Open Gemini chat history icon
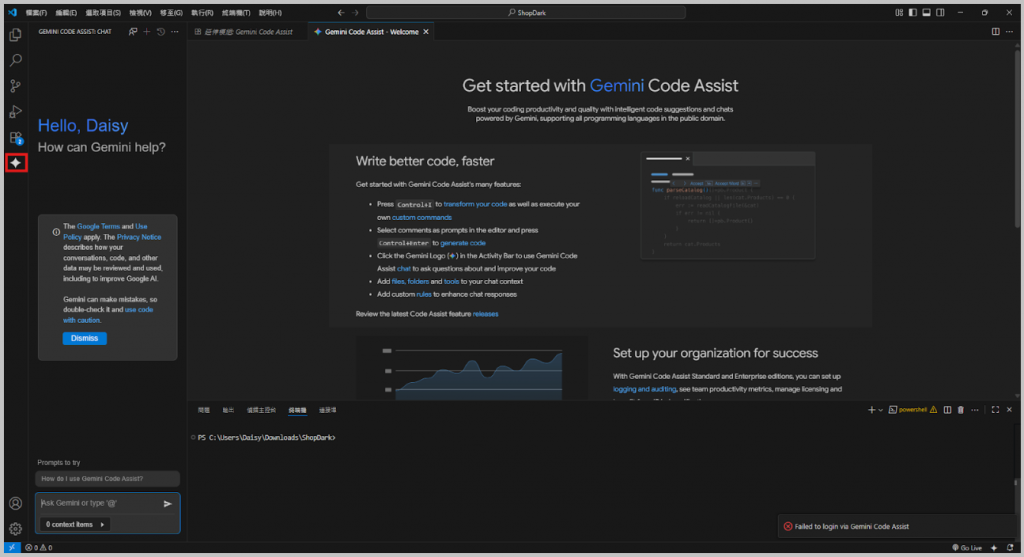The width and height of the screenshot is (1024, 557). [x=161, y=31]
